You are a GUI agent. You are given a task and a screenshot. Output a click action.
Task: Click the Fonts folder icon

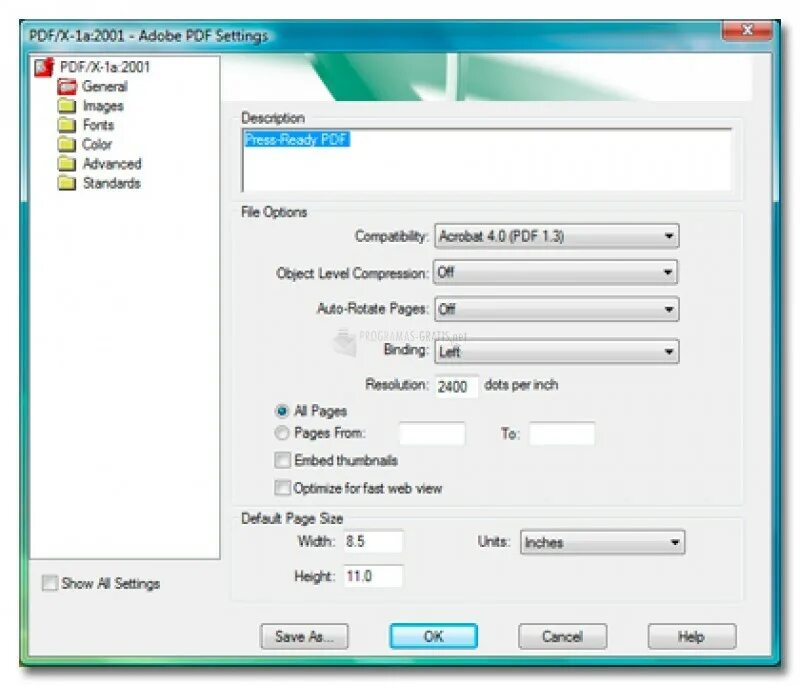click(x=67, y=125)
